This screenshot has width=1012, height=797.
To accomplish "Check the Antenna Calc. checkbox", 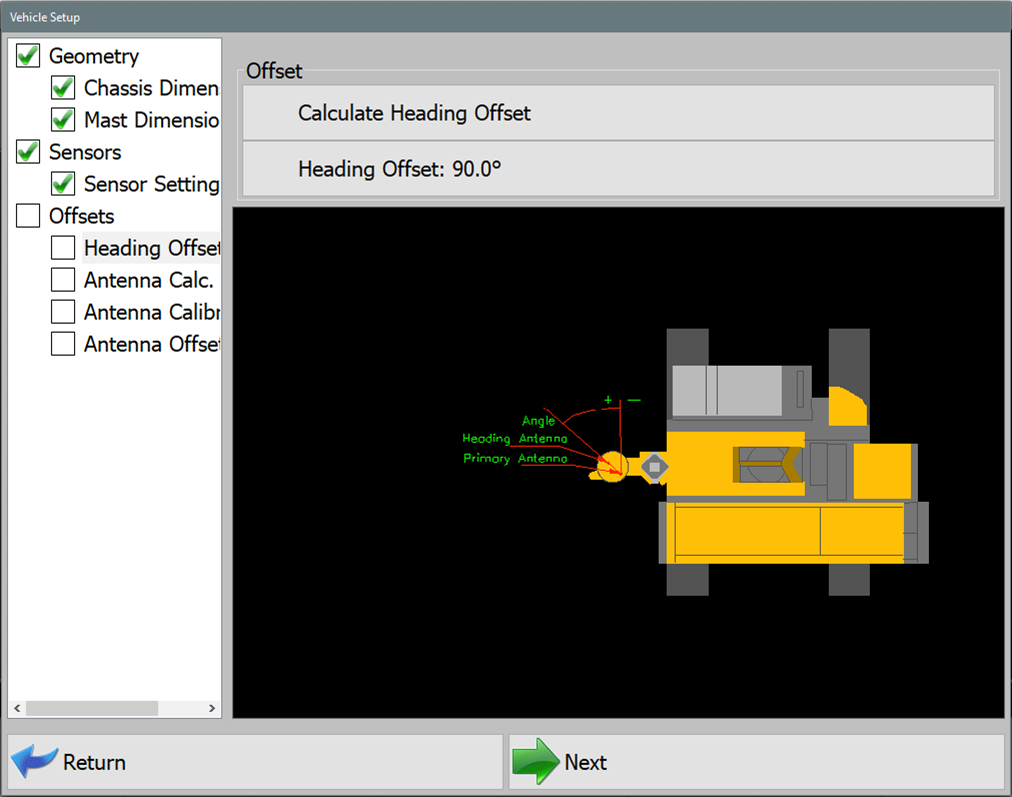I will tap(63, 280).
